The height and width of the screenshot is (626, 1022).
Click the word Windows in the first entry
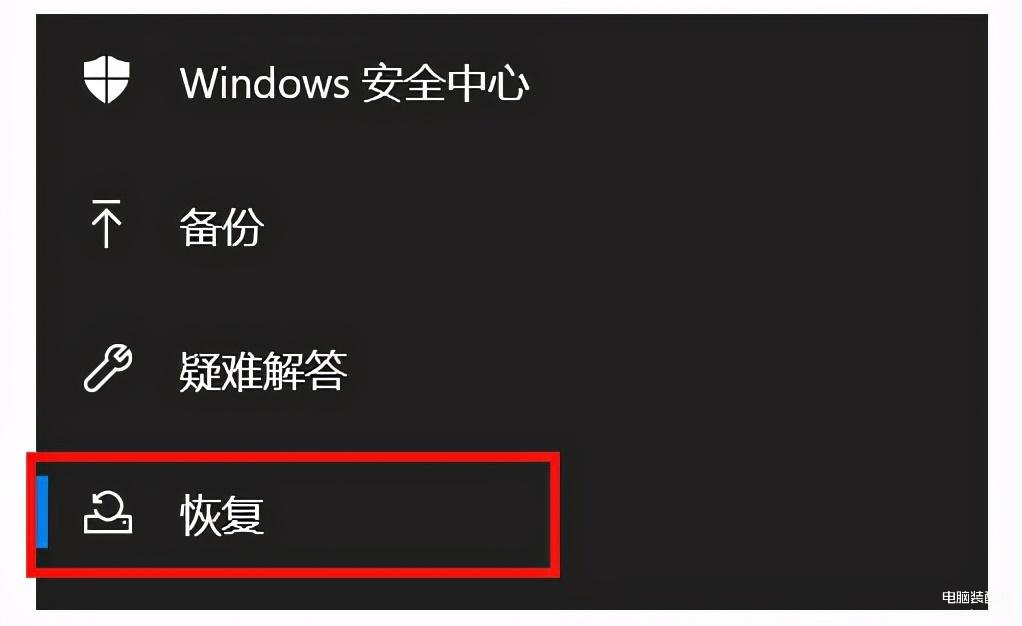pos(265,83)
